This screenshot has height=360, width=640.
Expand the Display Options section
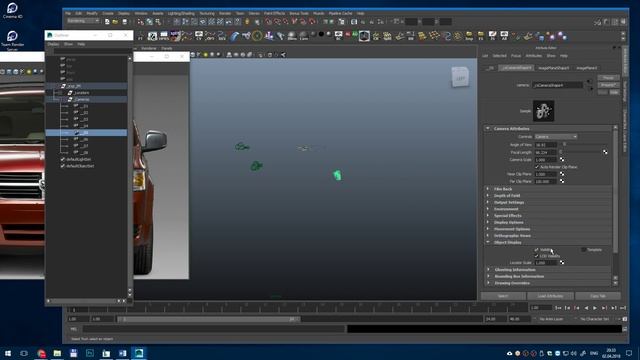click(488, 222)
